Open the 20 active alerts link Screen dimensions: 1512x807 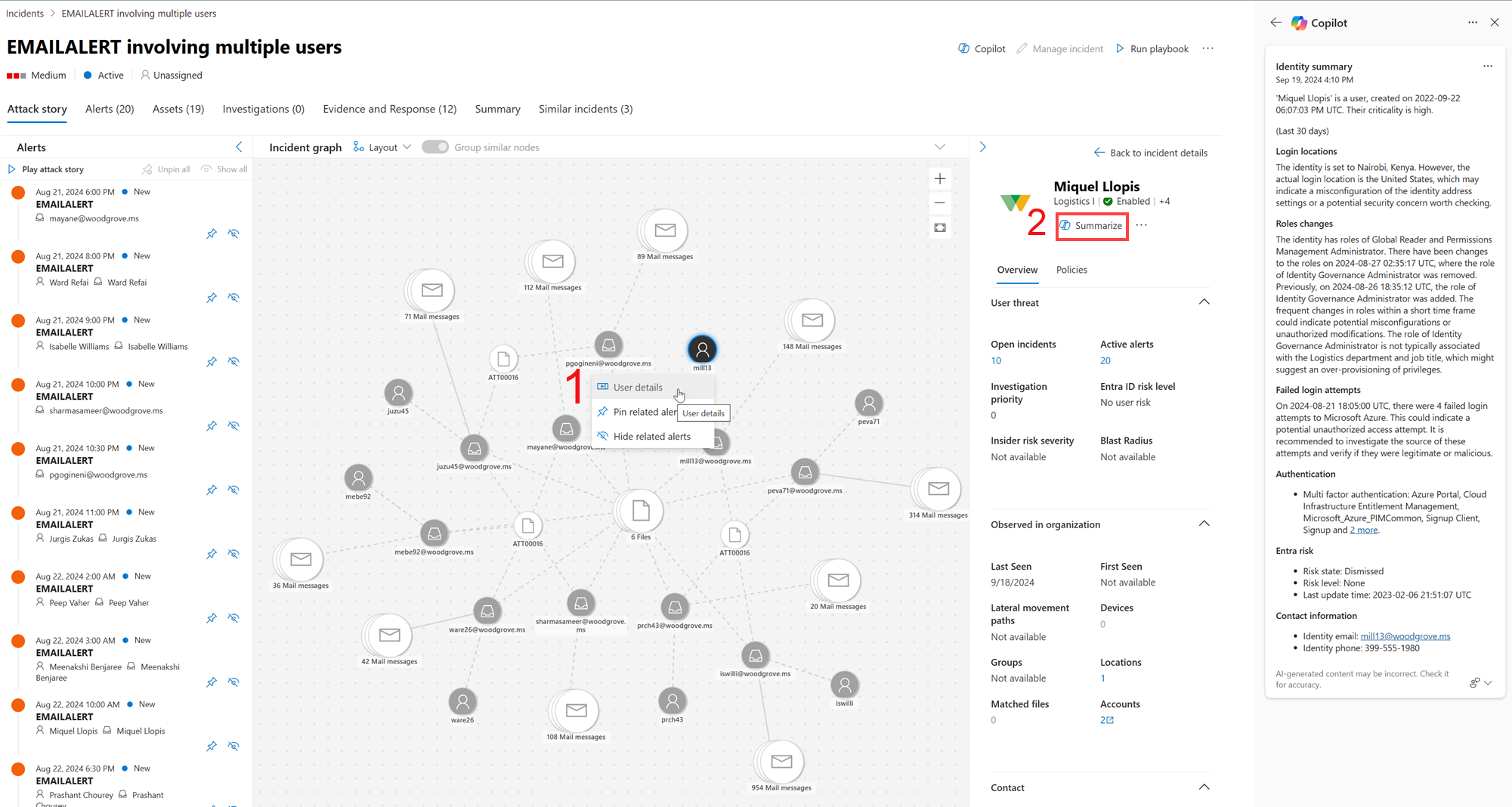1105,360
